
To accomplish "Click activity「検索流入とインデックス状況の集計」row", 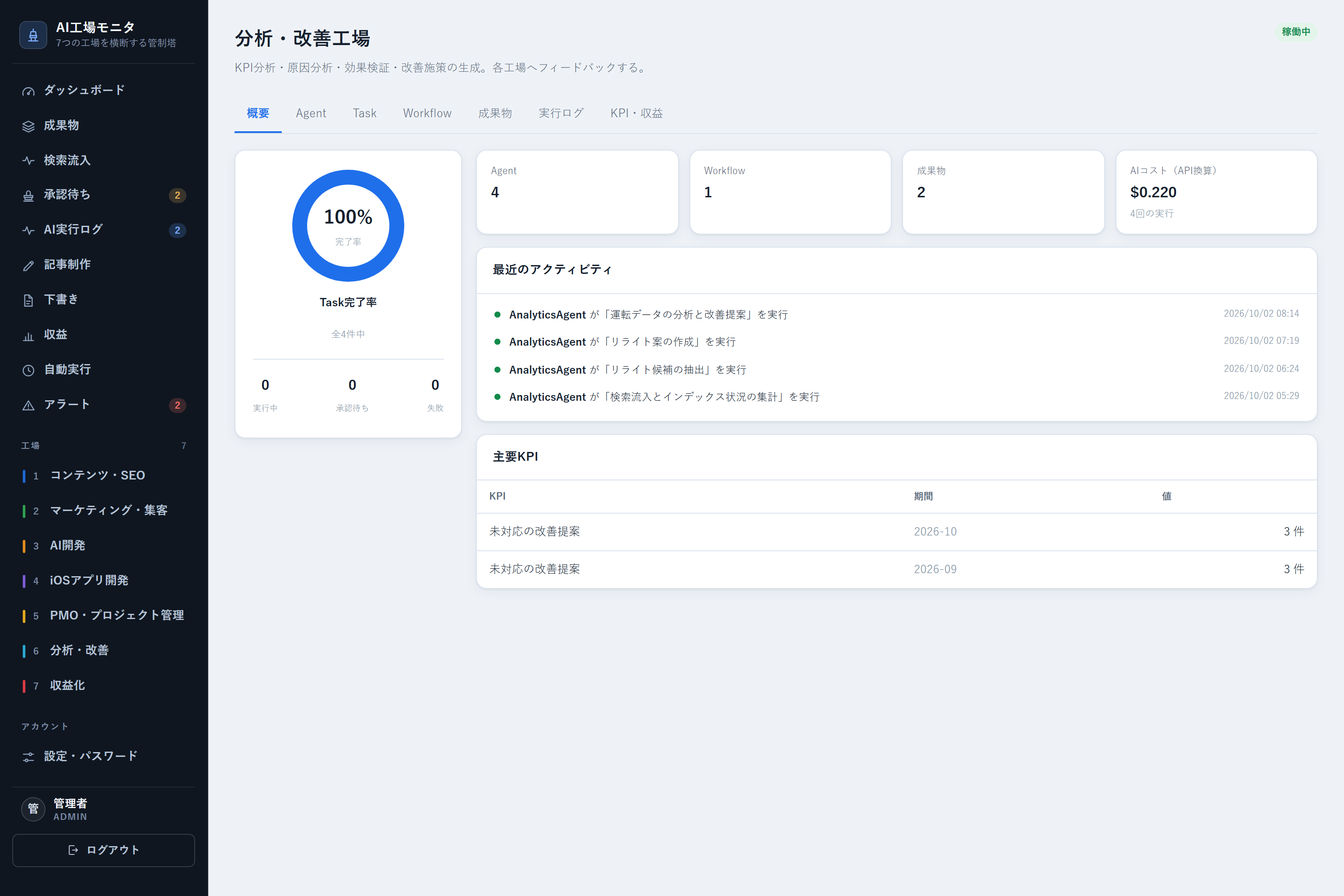I will tap(896, 396).
